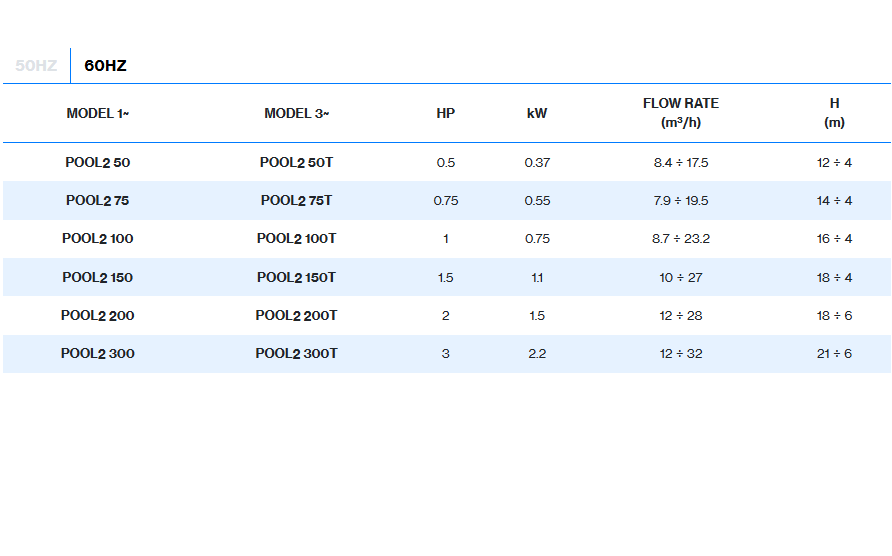The width and height of the screenshot is (892, 556).
Task: Select the 60HZ tab
Action: pyautogui.click(x=105, y=66)
